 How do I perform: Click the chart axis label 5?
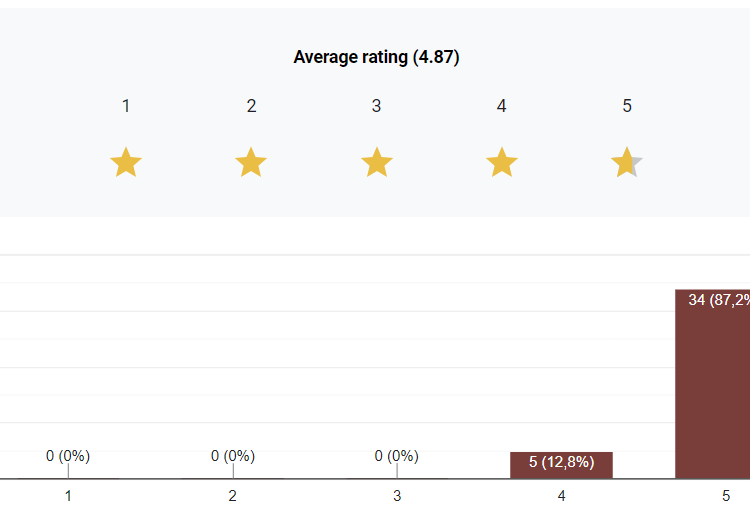pos(726,496)
